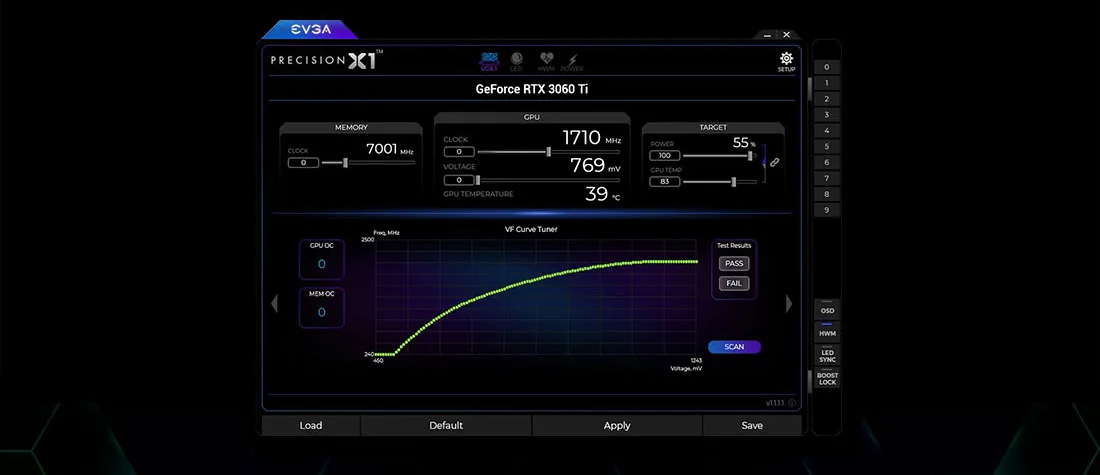The height and width of the screenshot is (475, 1100).
Task: Click the Default button
Action: tap(446, 425)
